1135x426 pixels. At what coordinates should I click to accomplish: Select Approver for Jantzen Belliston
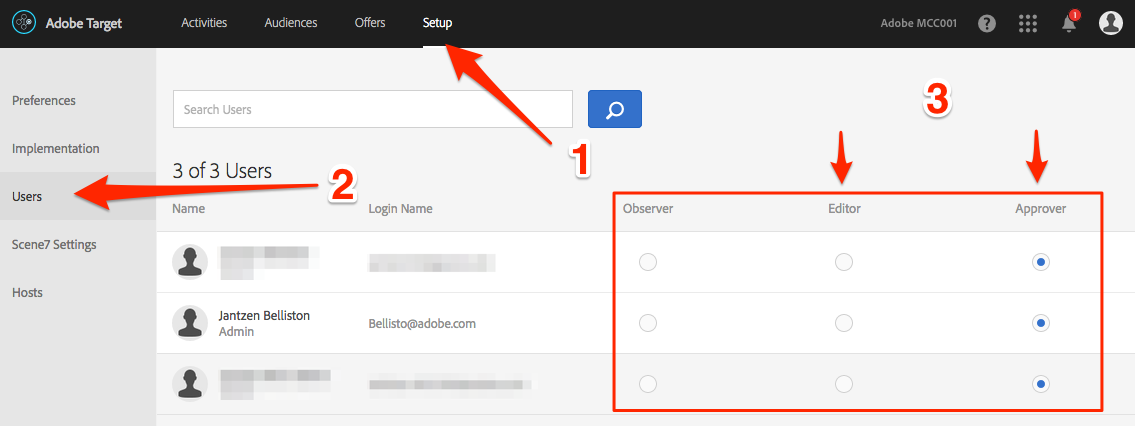click(x=1040, y=323)
